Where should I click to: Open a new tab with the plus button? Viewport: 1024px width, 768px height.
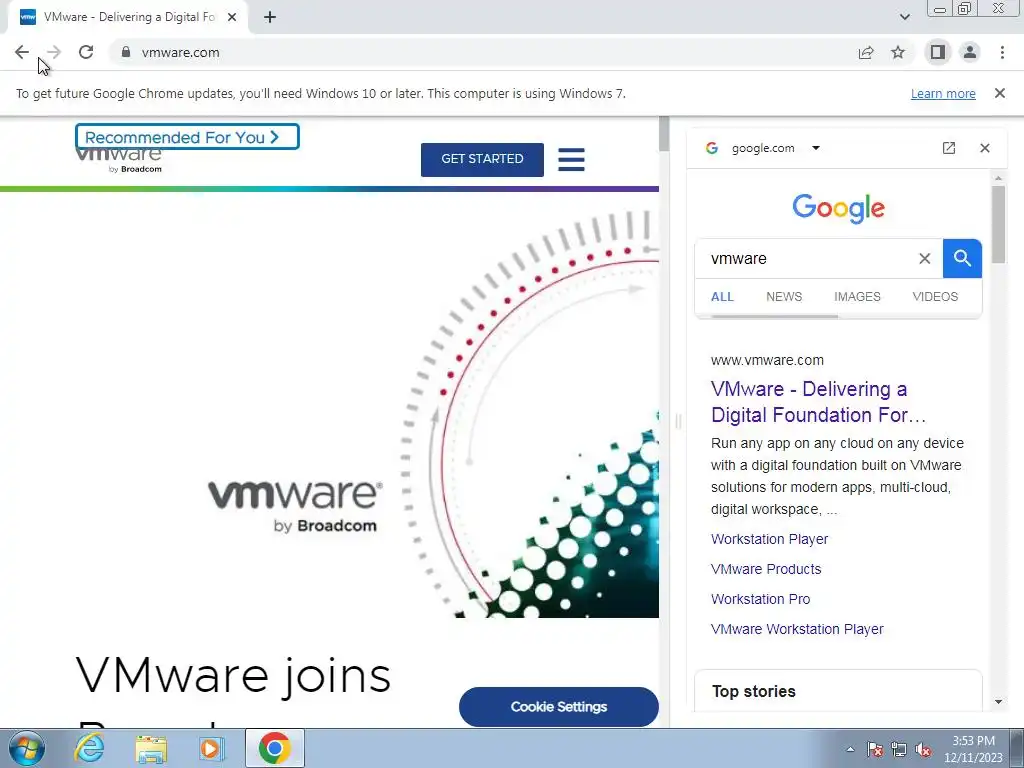pos(270,17)
